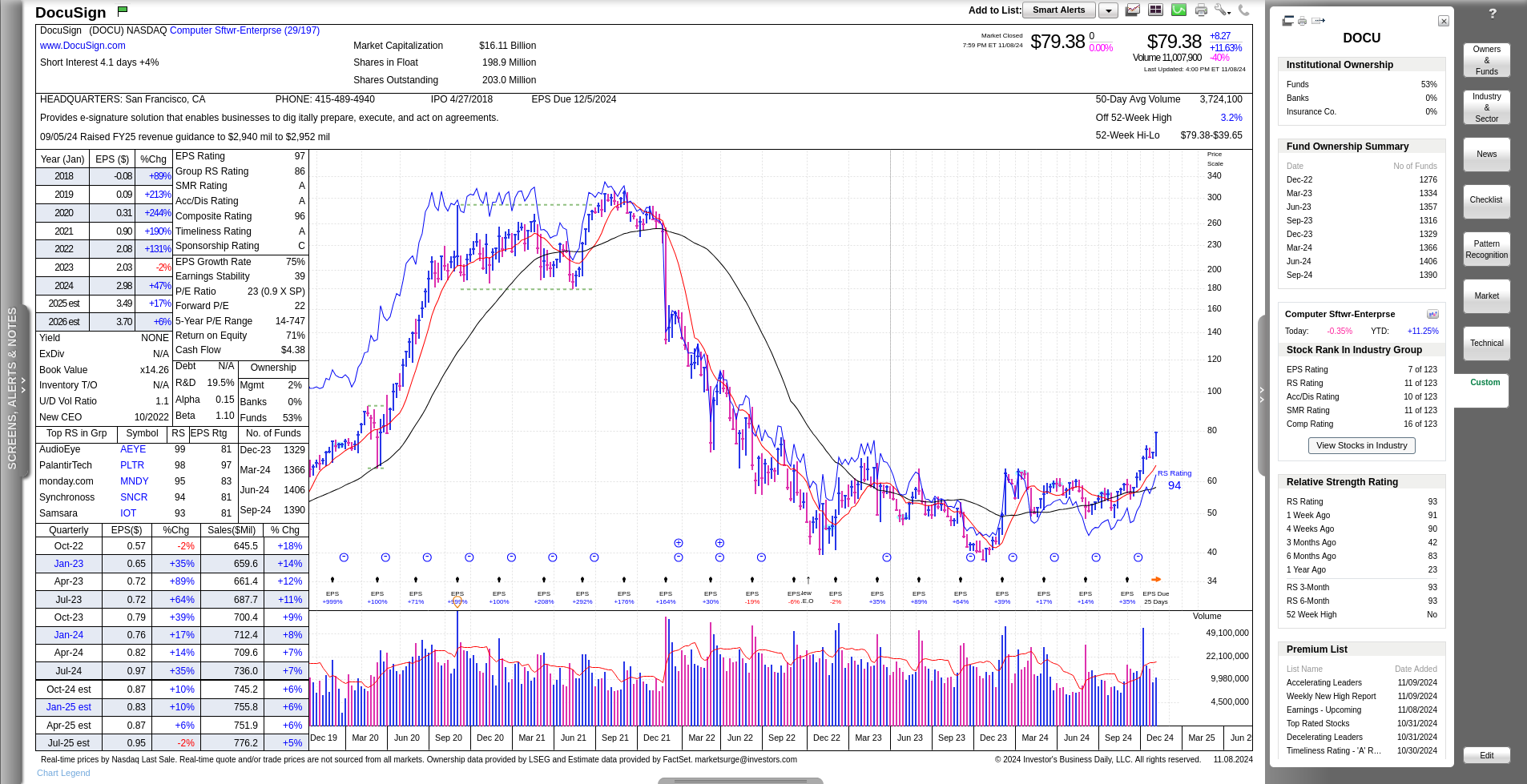The width and height of the screenshot is (1527, 784).
Task: Open IOT symbol link
Action: point(128,513)
